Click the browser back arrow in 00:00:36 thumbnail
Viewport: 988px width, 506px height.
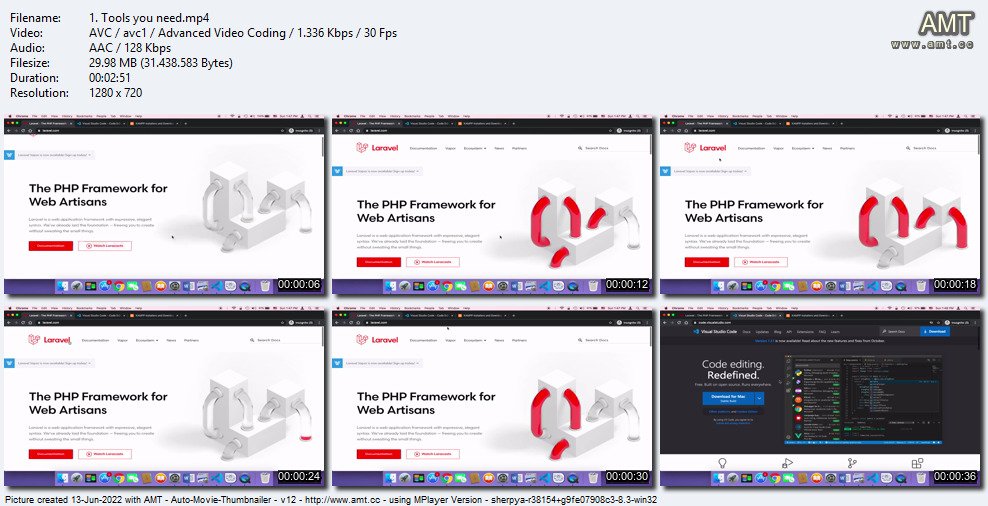[x=665, y=323]
